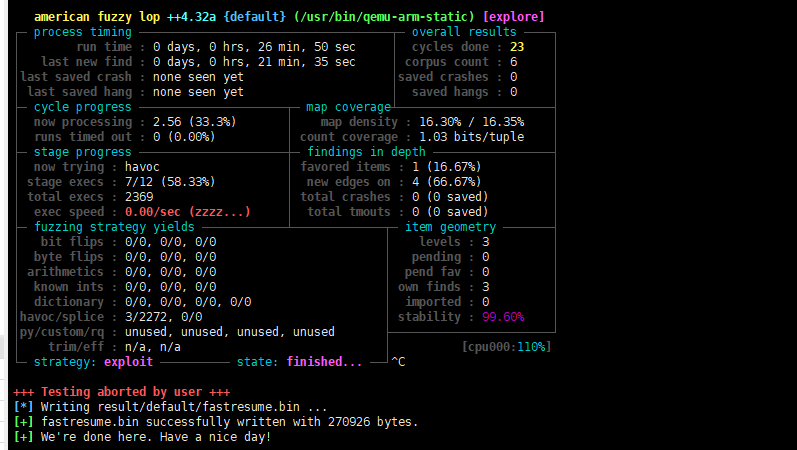797x450 pixels.
Task: Select corpus count value '6'
Action: [x=513, y=62]
